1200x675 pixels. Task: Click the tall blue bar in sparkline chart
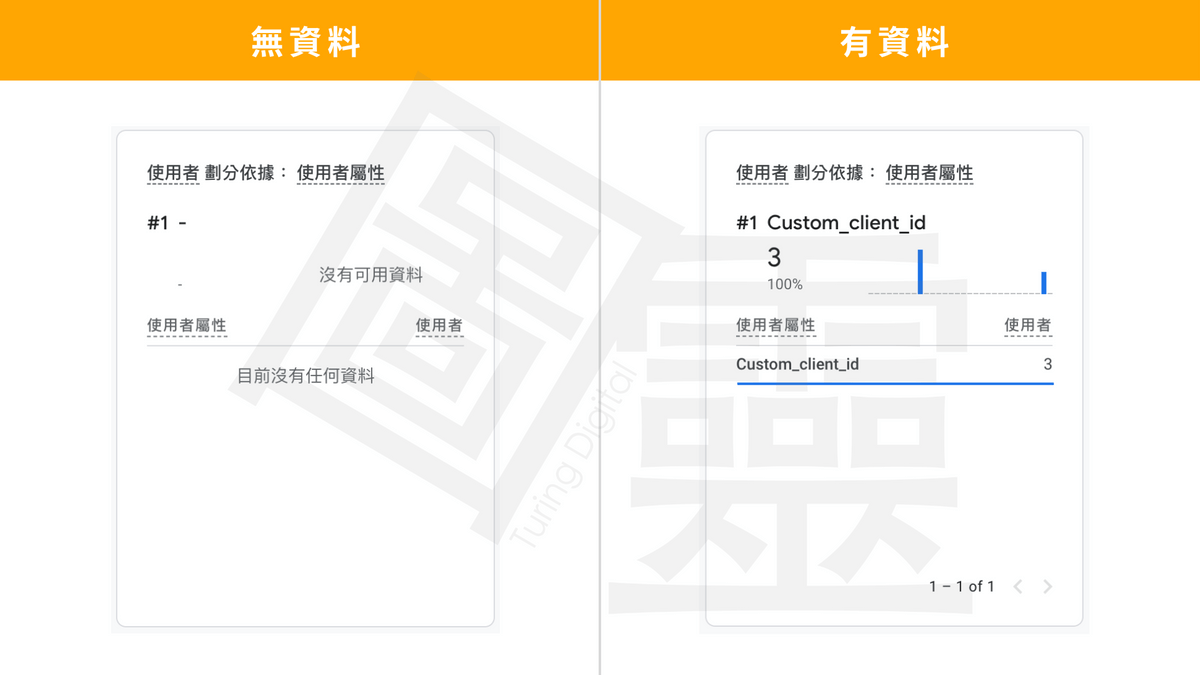(920, 272)
